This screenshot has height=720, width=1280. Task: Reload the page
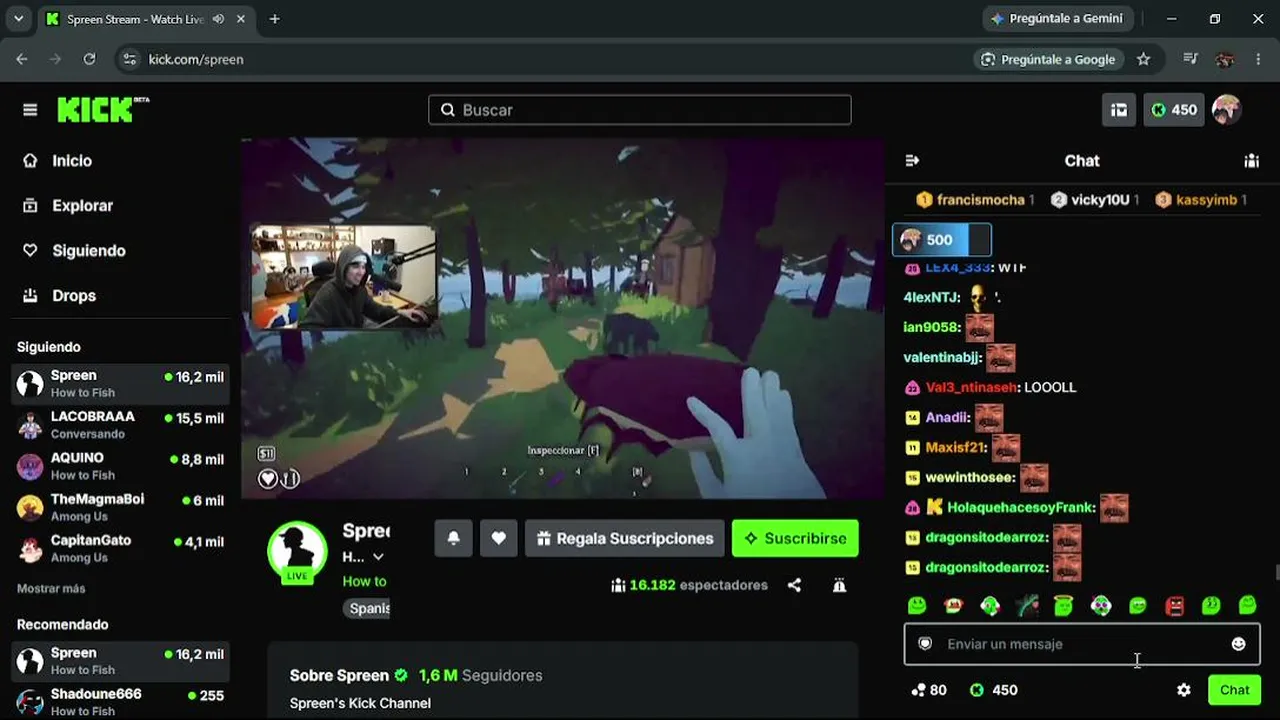point(89,59)
